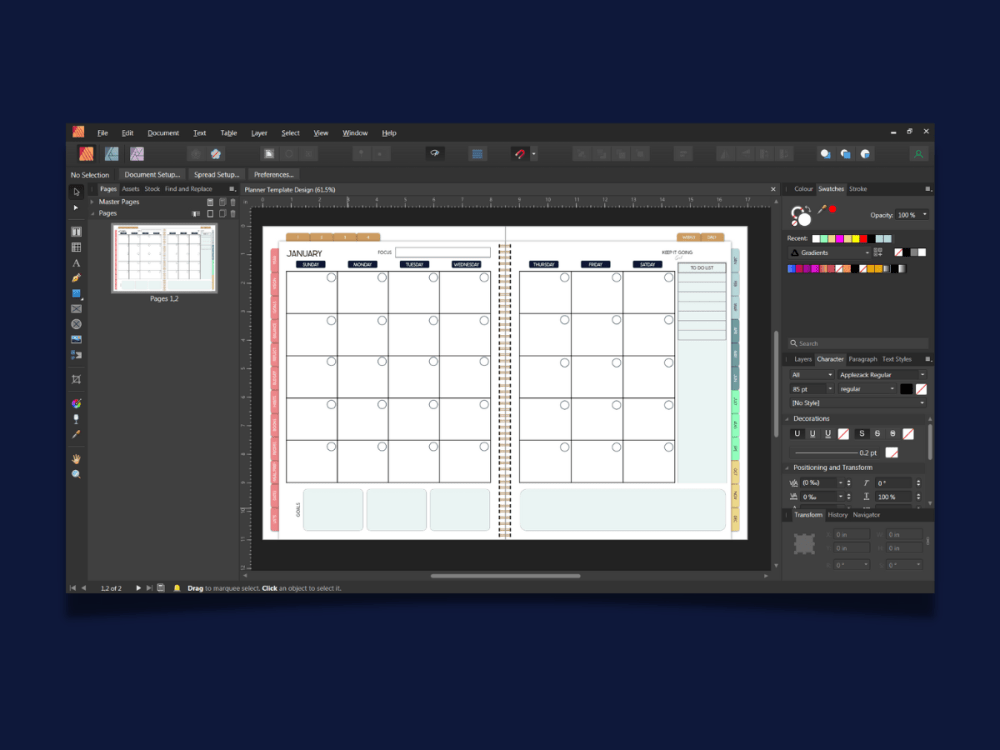Viewport: 1000px width, 750px height.
Task: Click the Document Setup... button
Action: click(152, 175)
